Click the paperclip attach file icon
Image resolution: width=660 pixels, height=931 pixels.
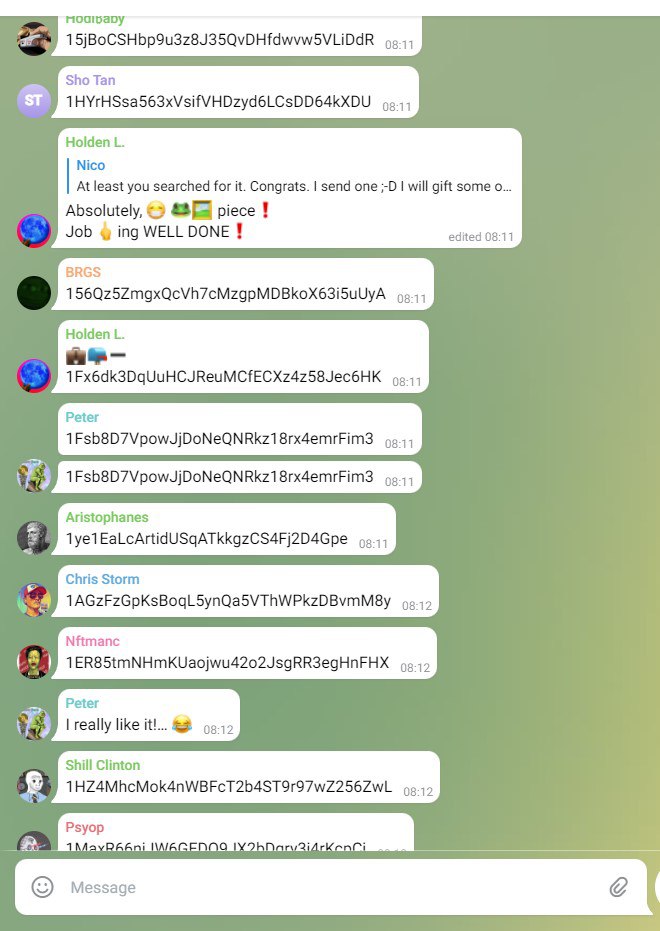click(618, 887)
